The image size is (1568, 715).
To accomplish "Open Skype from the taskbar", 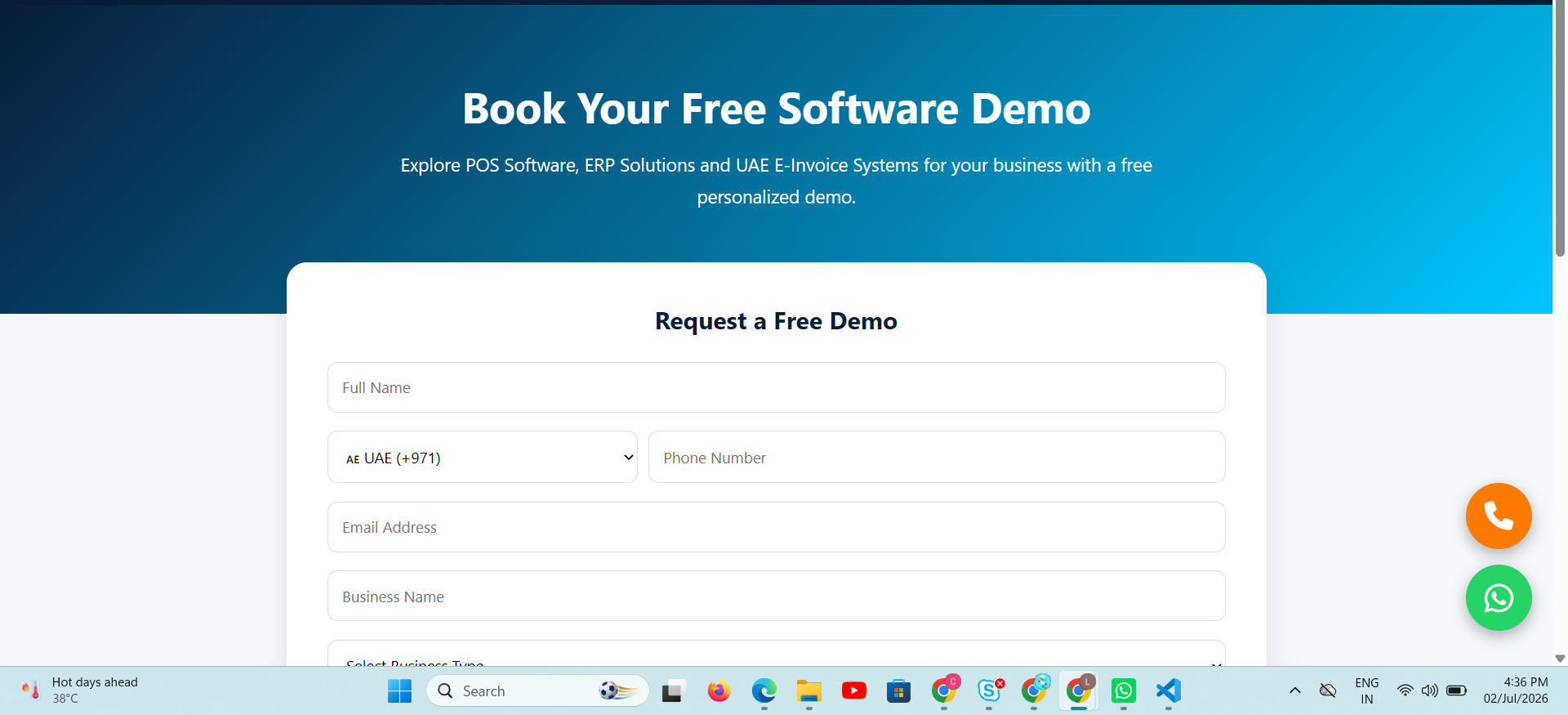I will point(989,691).
